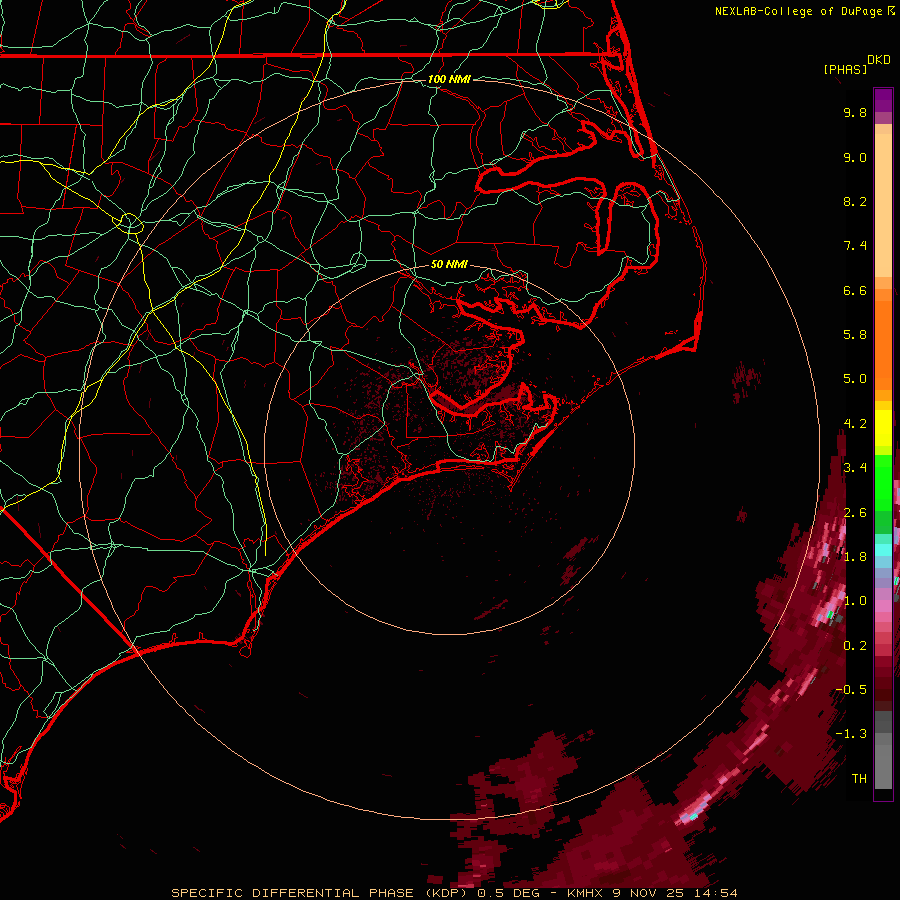Click the 3.4 legend value
The height and width of the screenshot is (900, 900).
tap(855, 468)
